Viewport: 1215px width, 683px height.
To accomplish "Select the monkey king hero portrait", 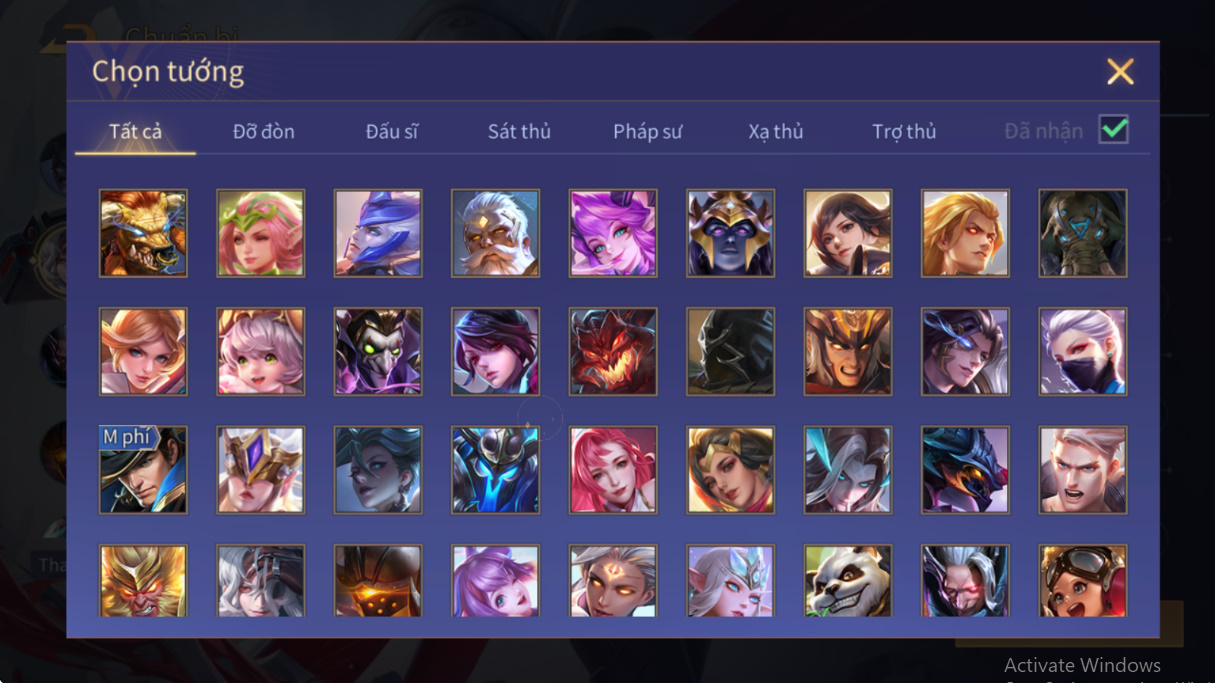I will [x=143, y=580].
